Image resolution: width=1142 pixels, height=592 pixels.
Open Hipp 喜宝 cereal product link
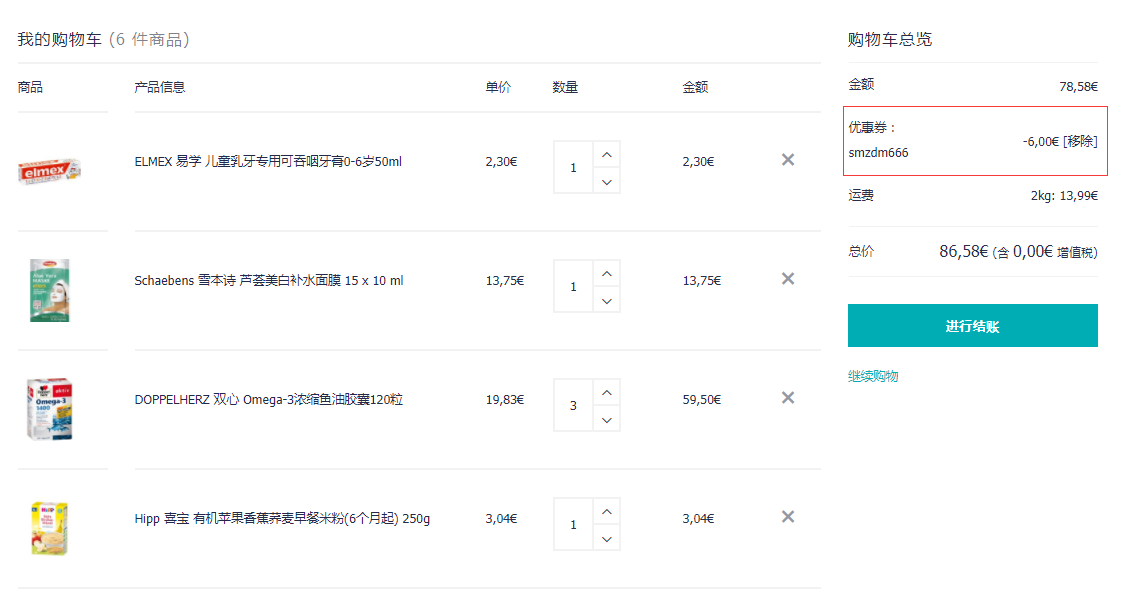[282, 518]
